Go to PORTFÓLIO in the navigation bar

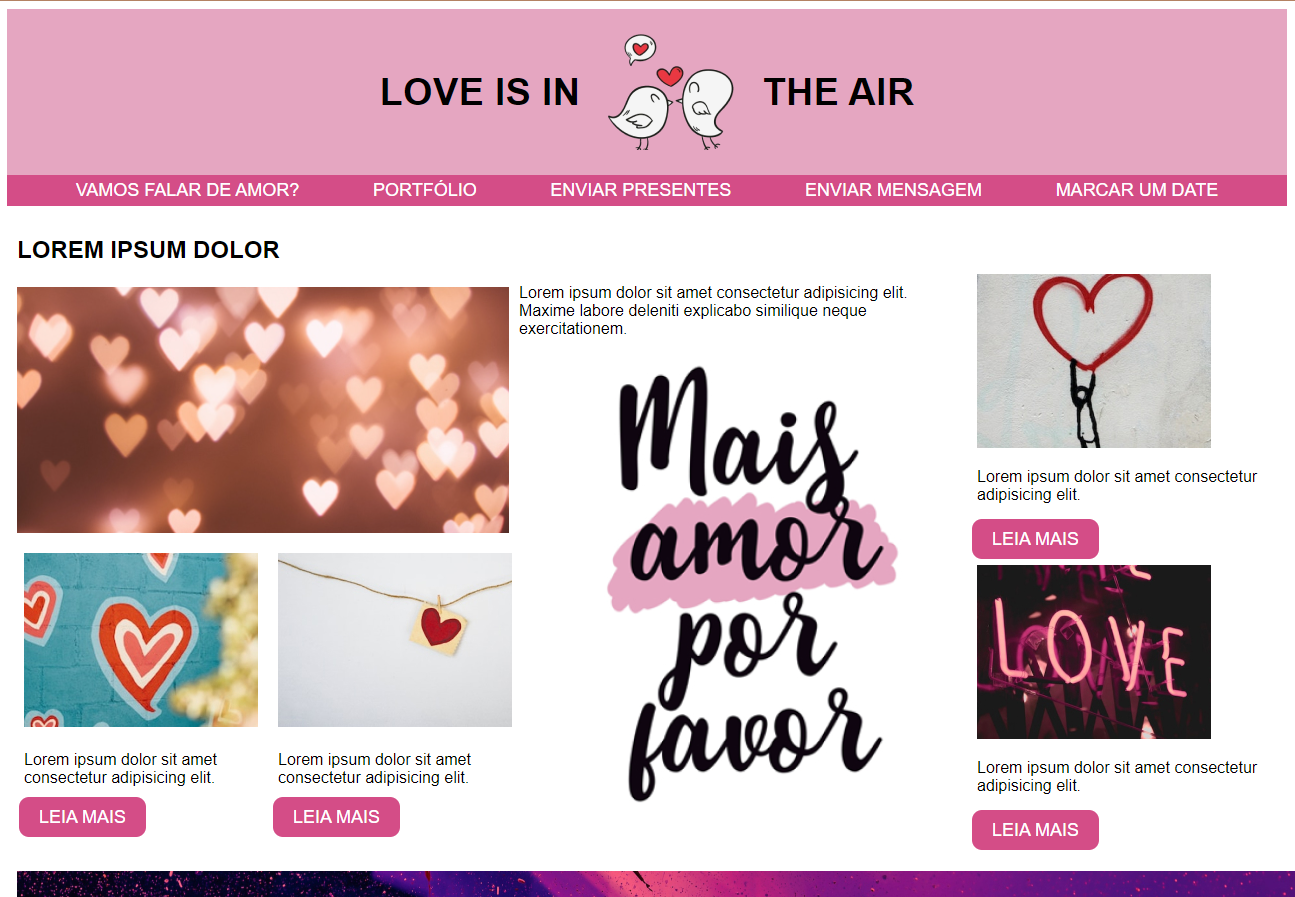point(425,190)
